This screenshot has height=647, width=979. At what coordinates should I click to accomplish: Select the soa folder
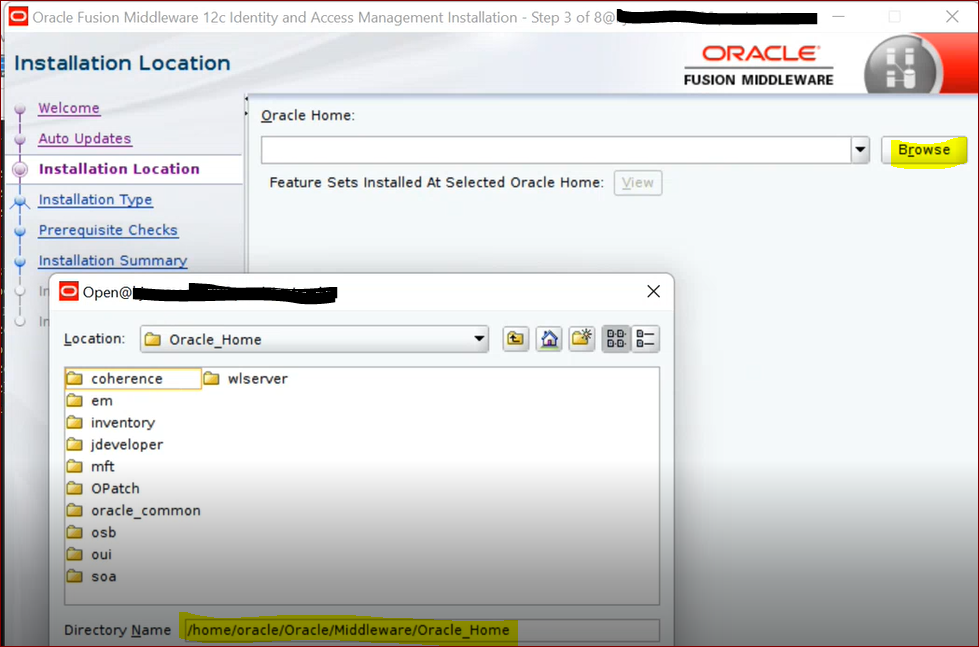92,576
